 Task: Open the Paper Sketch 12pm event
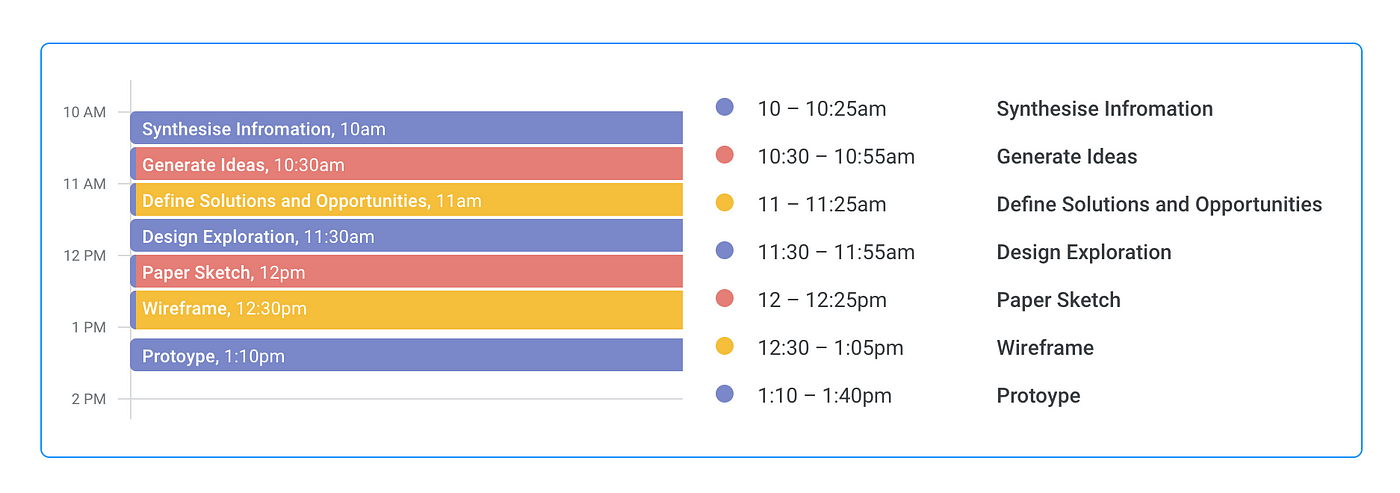(x=406, y=272)
